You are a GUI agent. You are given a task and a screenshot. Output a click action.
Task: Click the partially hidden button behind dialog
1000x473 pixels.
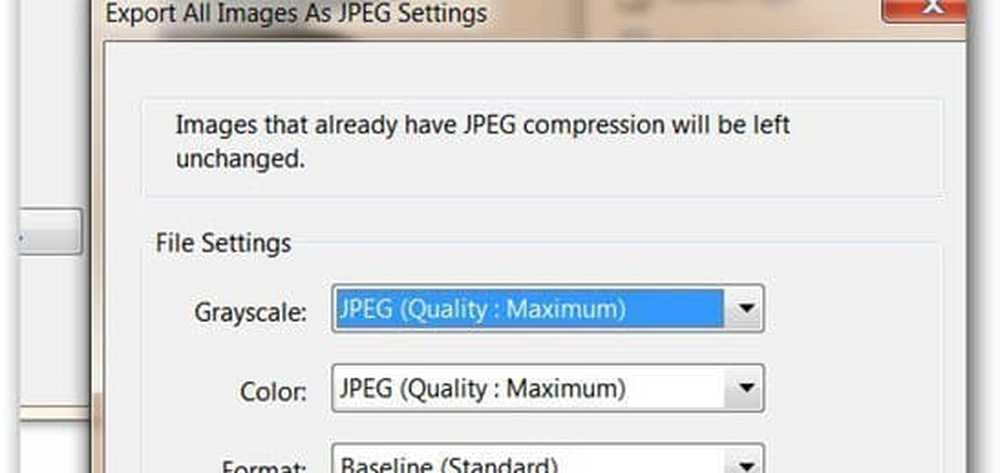coord(50,231)
